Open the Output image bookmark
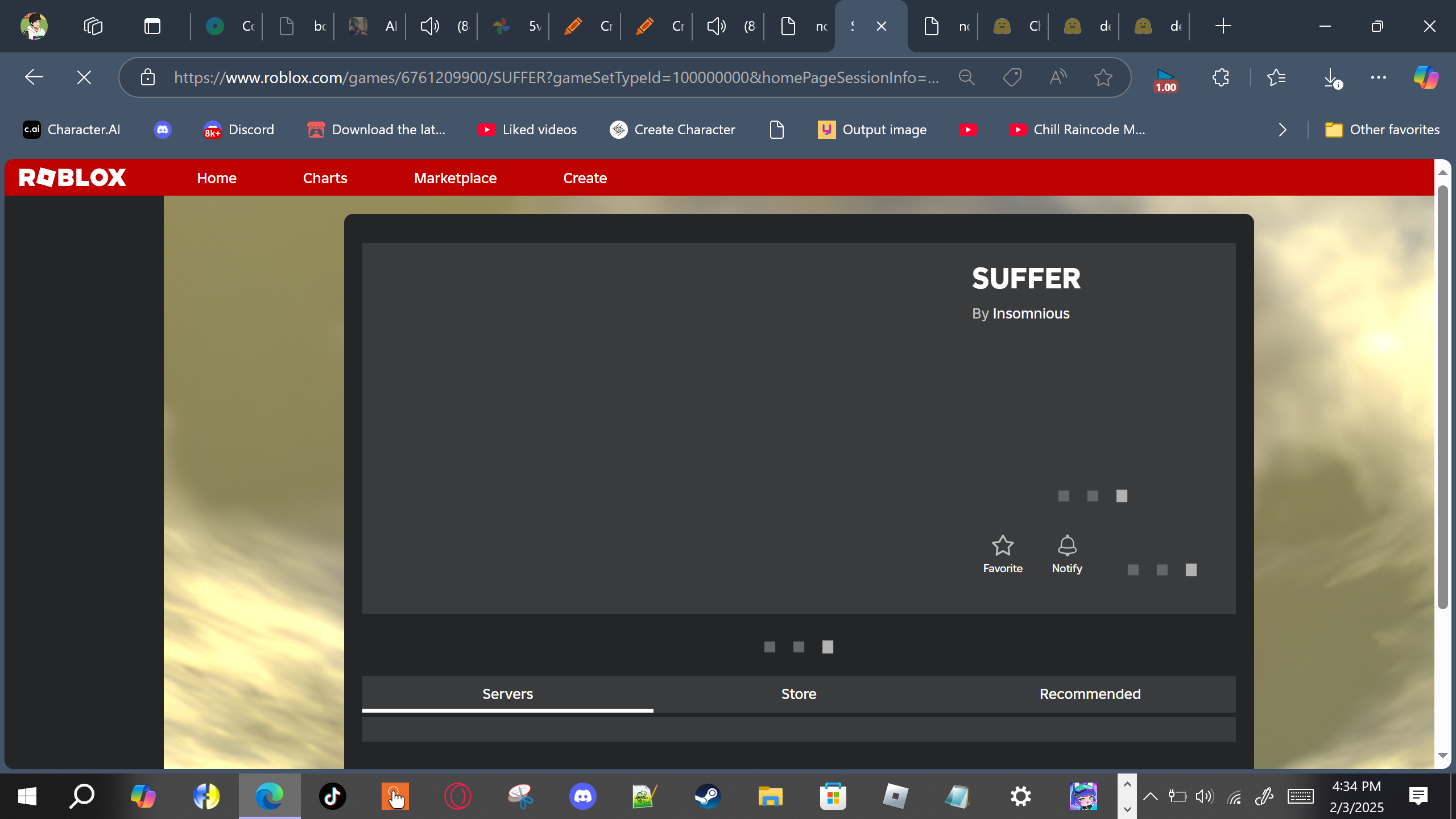 pos(872,130)
